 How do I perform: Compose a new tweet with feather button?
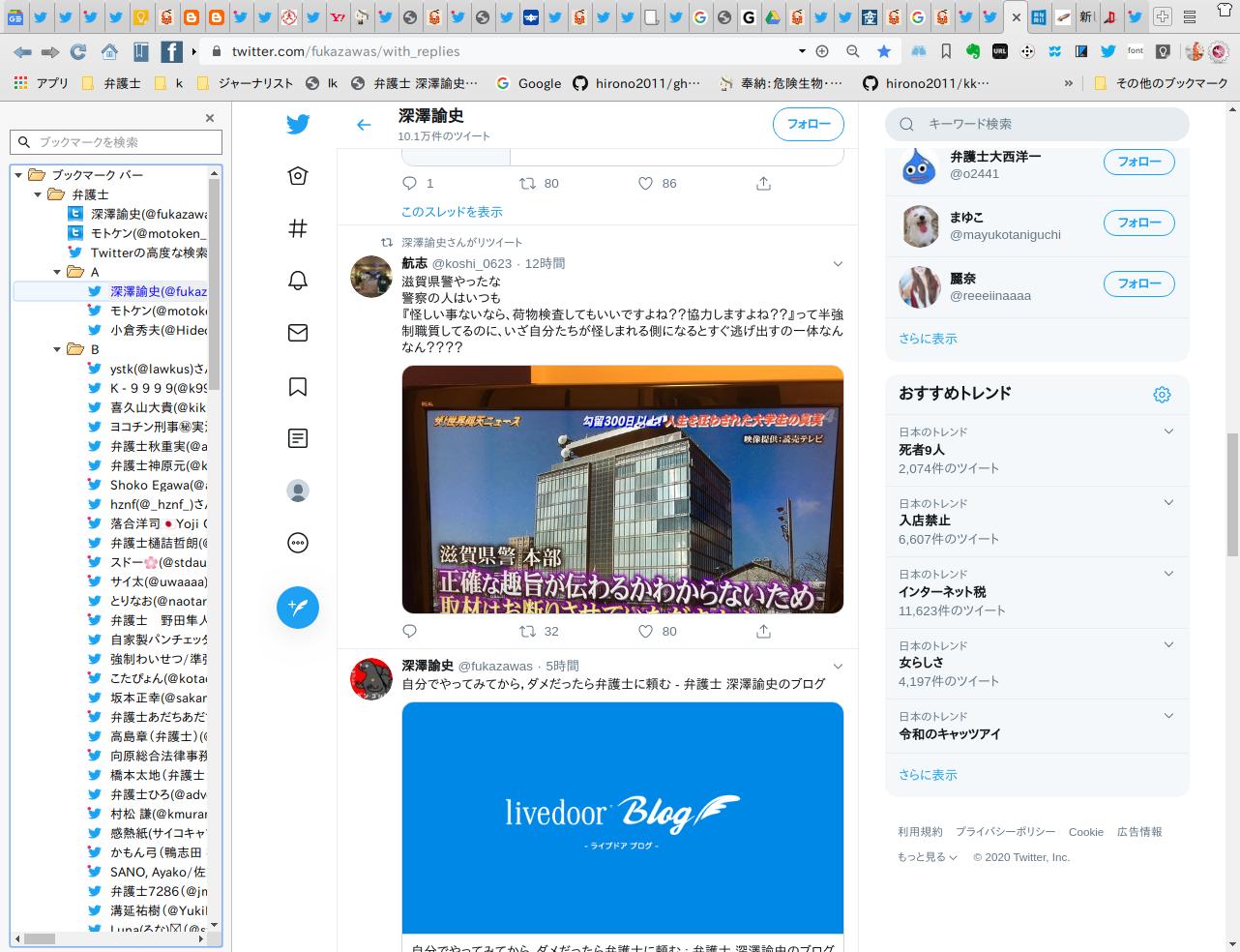point(298,608)
